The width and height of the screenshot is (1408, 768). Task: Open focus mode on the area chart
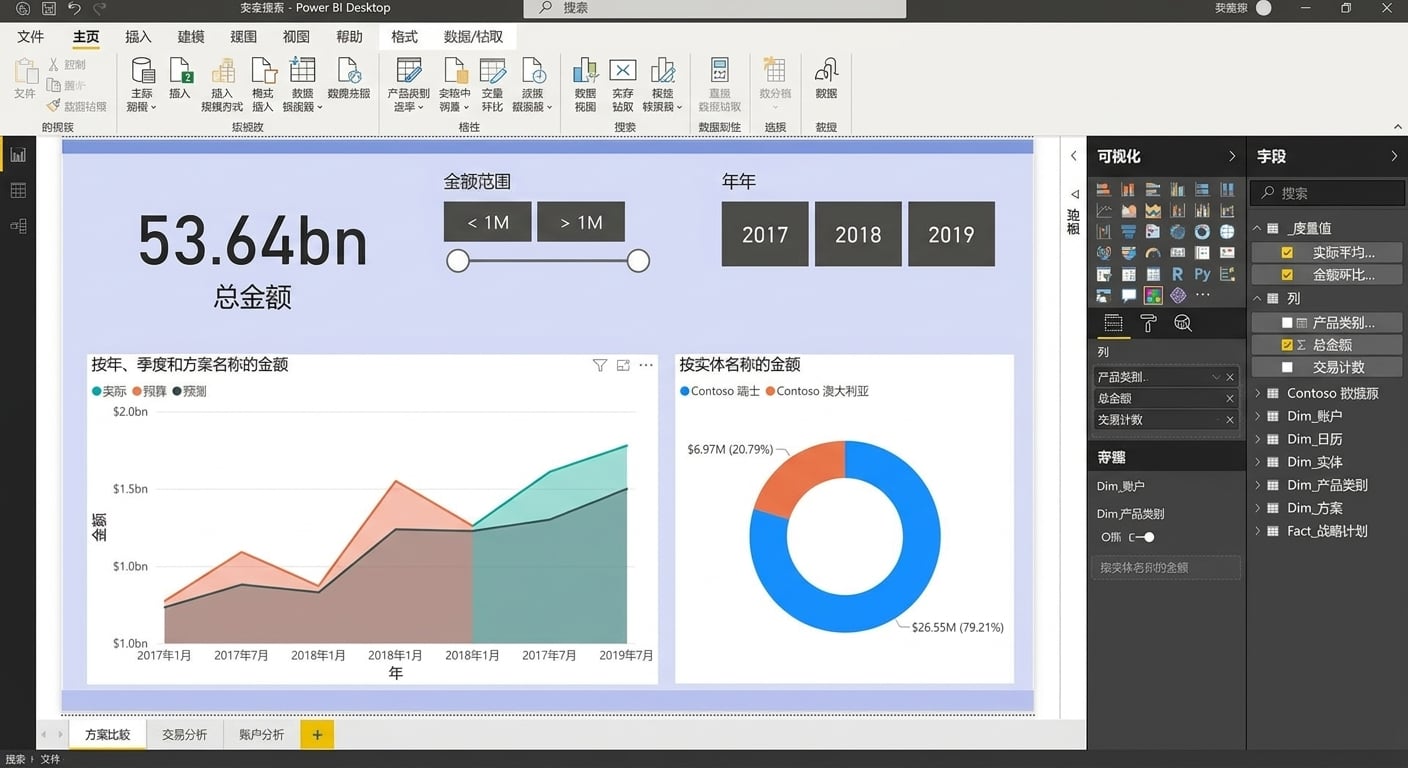(623, 365)
